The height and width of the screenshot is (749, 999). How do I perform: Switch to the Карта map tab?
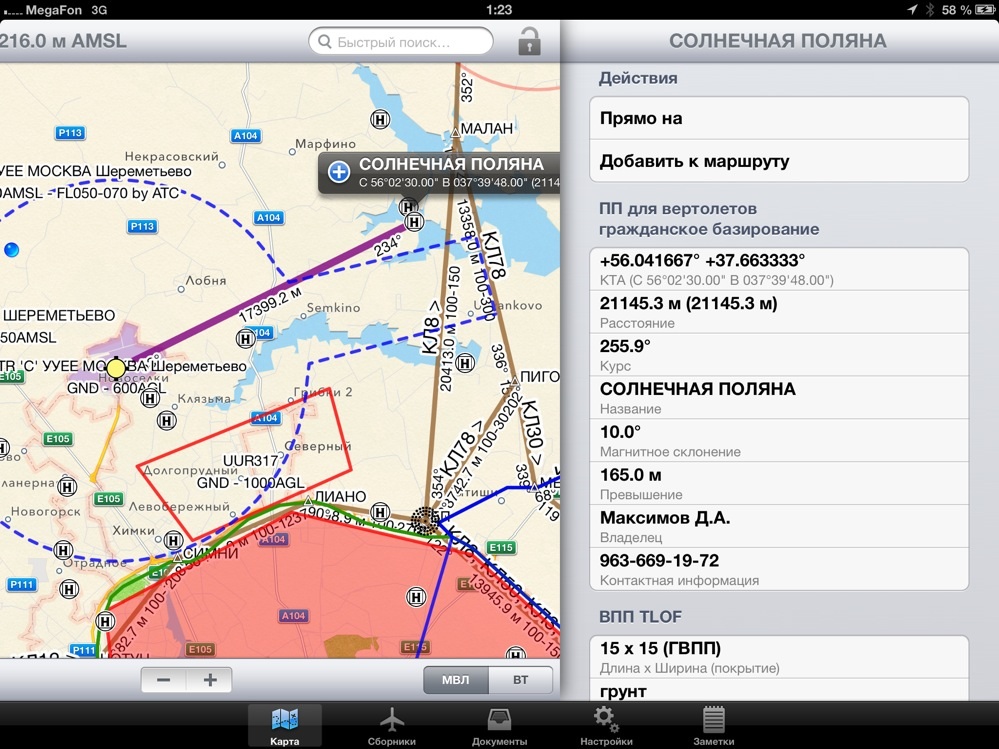point(285,726)
